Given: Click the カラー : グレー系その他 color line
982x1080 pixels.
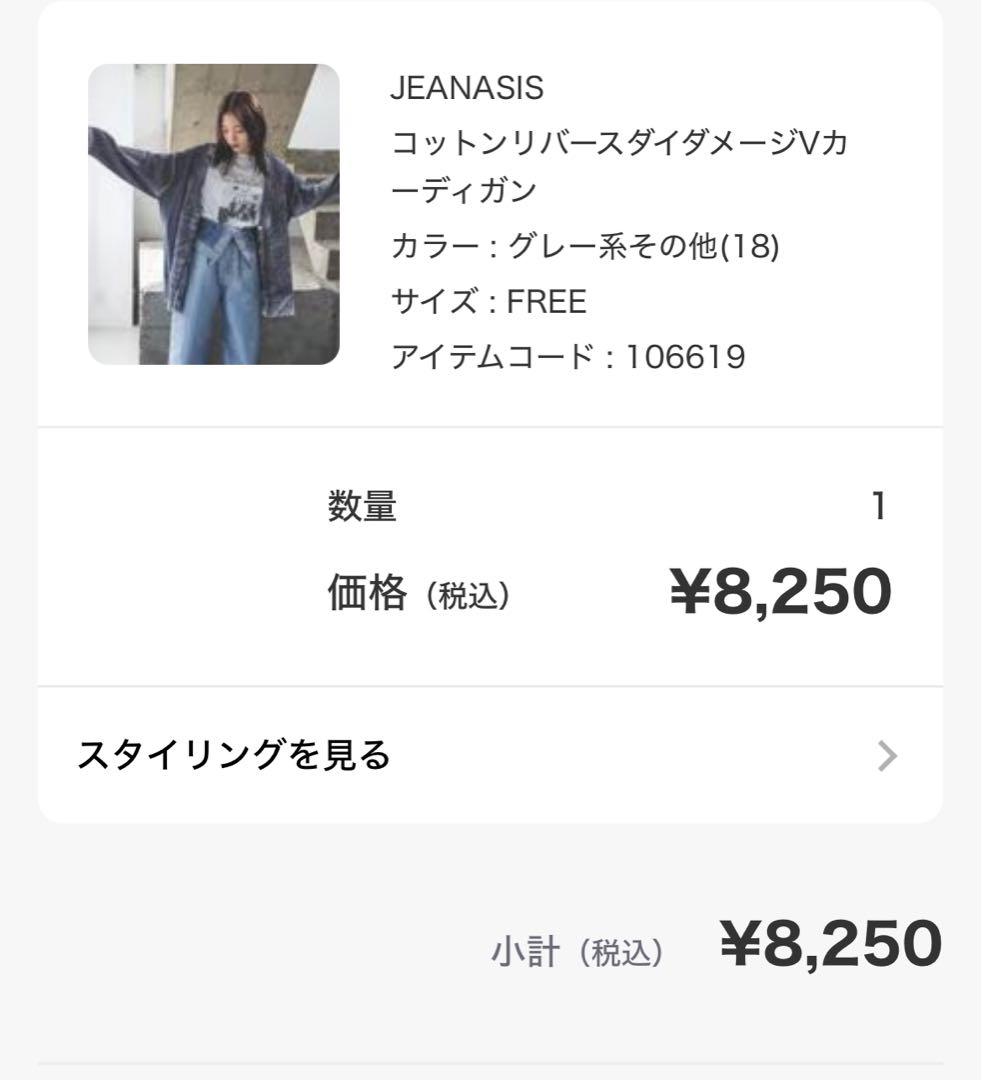Looking at the screenshot, I should [x=584, y=245].
